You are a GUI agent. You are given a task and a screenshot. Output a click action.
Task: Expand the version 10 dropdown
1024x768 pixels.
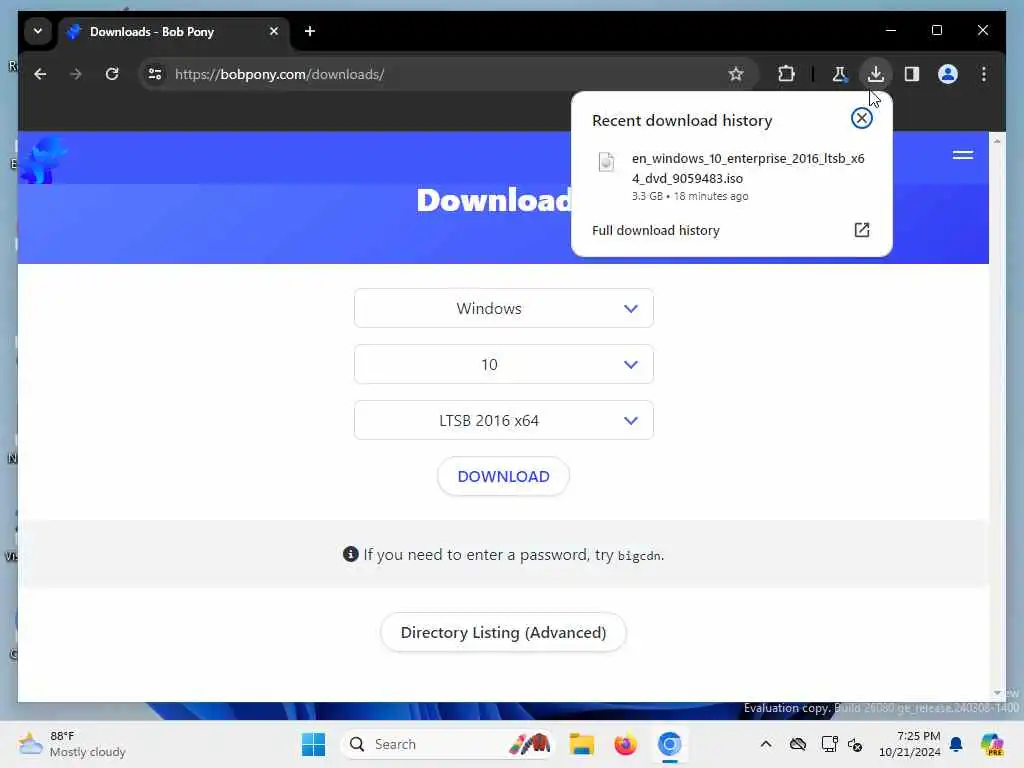pyautogui.click(x=504, y=364)
